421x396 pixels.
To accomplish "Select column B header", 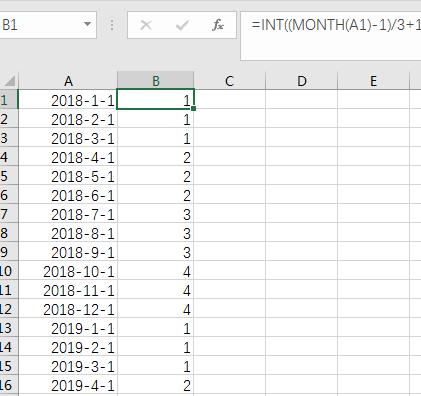I will pyautogui.click(x=156, y=81).
